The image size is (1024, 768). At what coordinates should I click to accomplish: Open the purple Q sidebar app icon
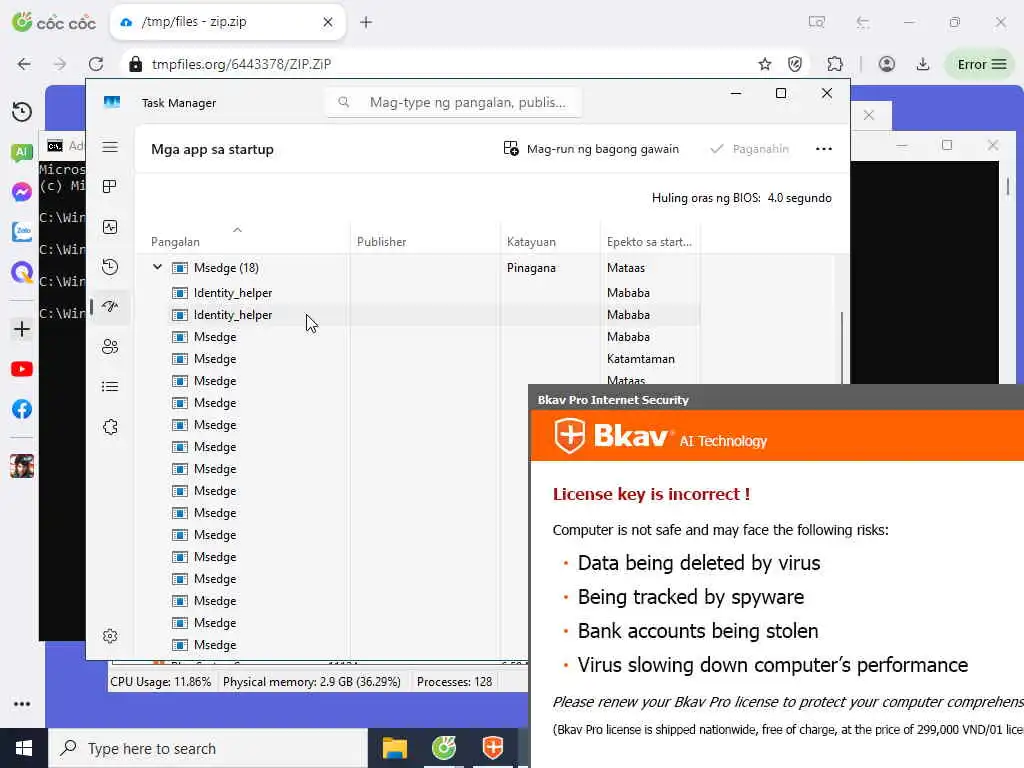22,272
